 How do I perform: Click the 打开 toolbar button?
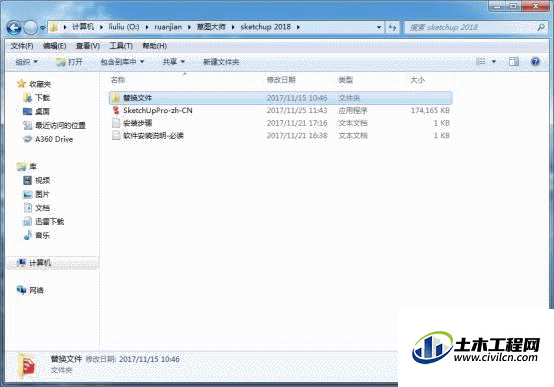coord(69,62)
